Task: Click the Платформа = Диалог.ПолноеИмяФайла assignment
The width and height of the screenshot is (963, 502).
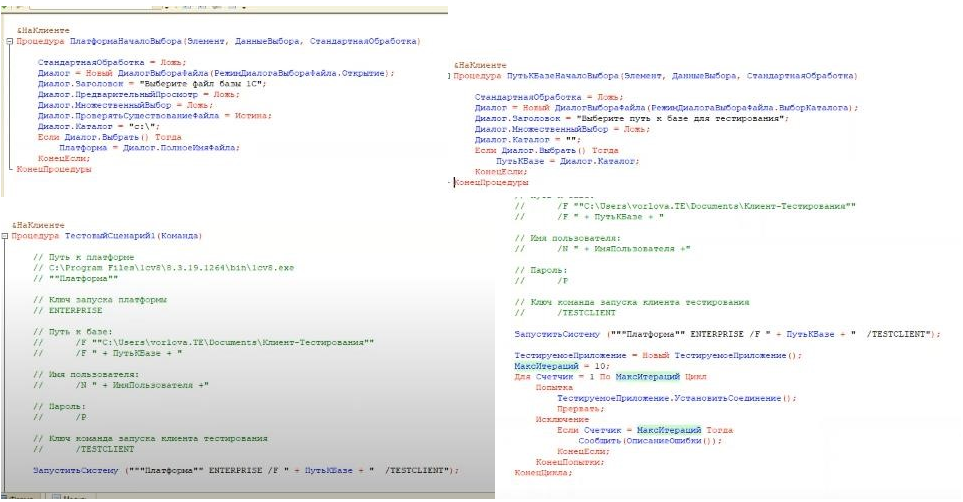Action: pyautogui.click(x=149, y=147)
